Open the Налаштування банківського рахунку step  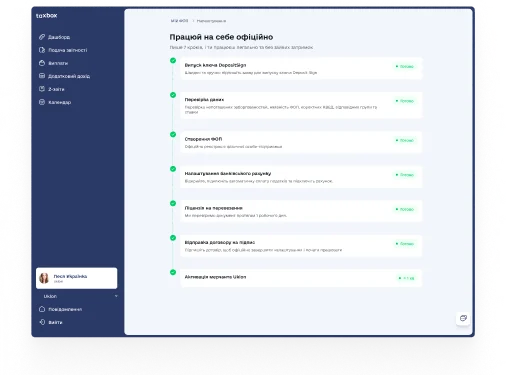pos(301,177)
